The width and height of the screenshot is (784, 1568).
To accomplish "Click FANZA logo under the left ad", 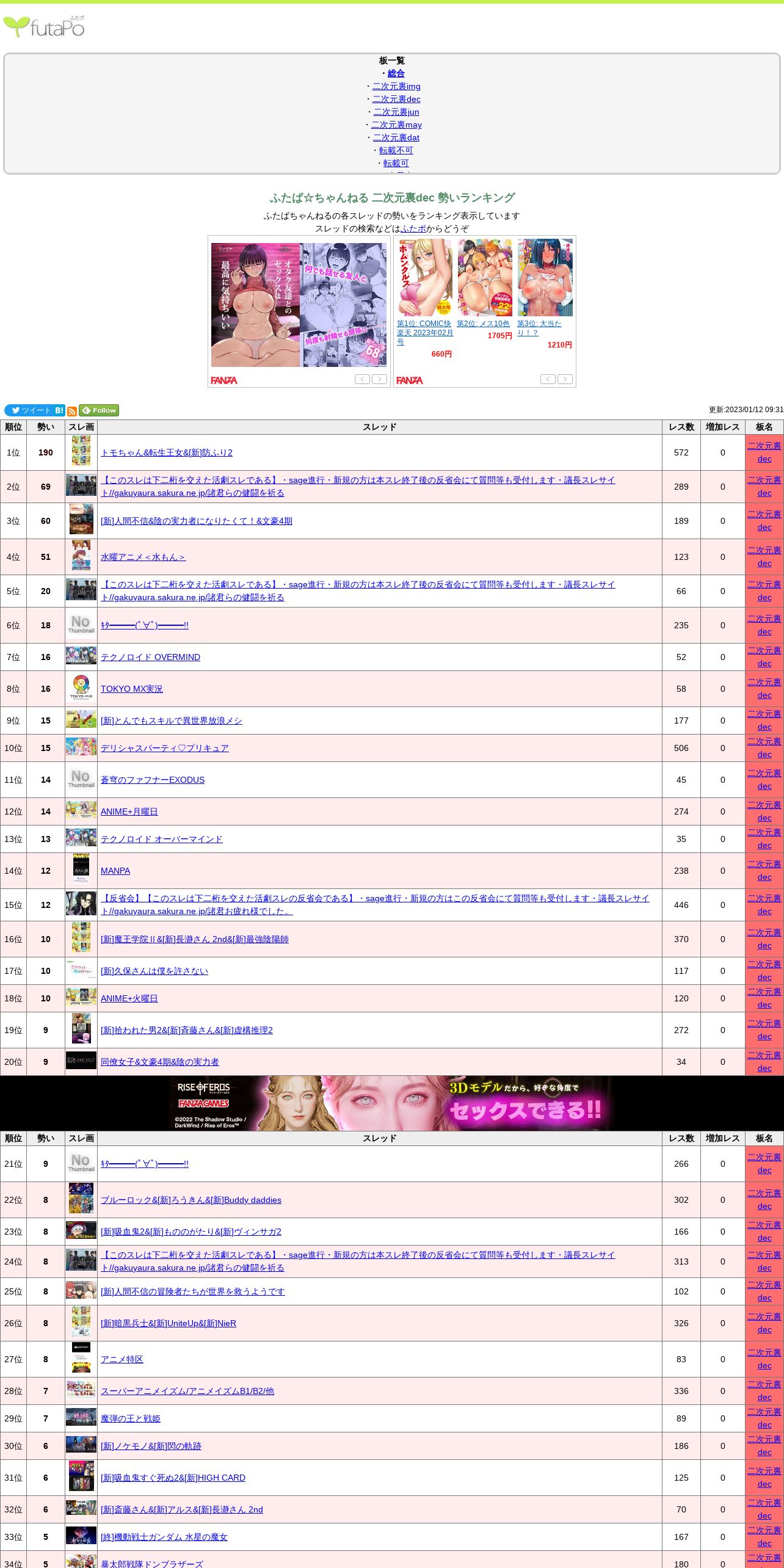I will coord(224,380).
